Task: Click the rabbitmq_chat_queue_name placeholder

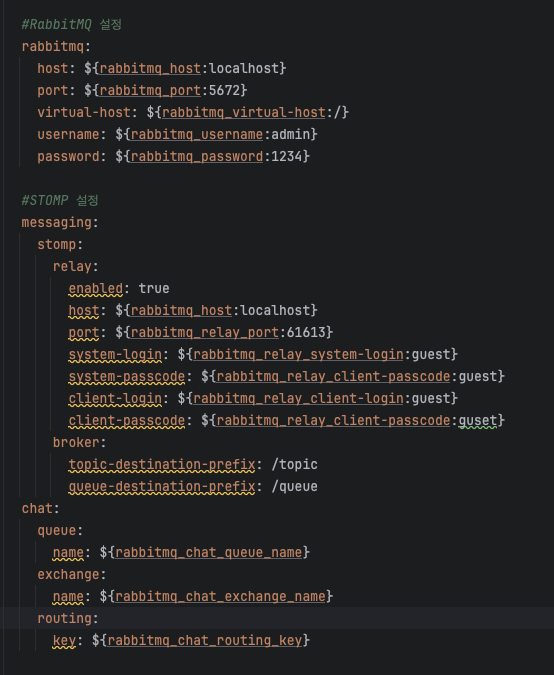Action: pyautogui.click(x=208, y=552)
